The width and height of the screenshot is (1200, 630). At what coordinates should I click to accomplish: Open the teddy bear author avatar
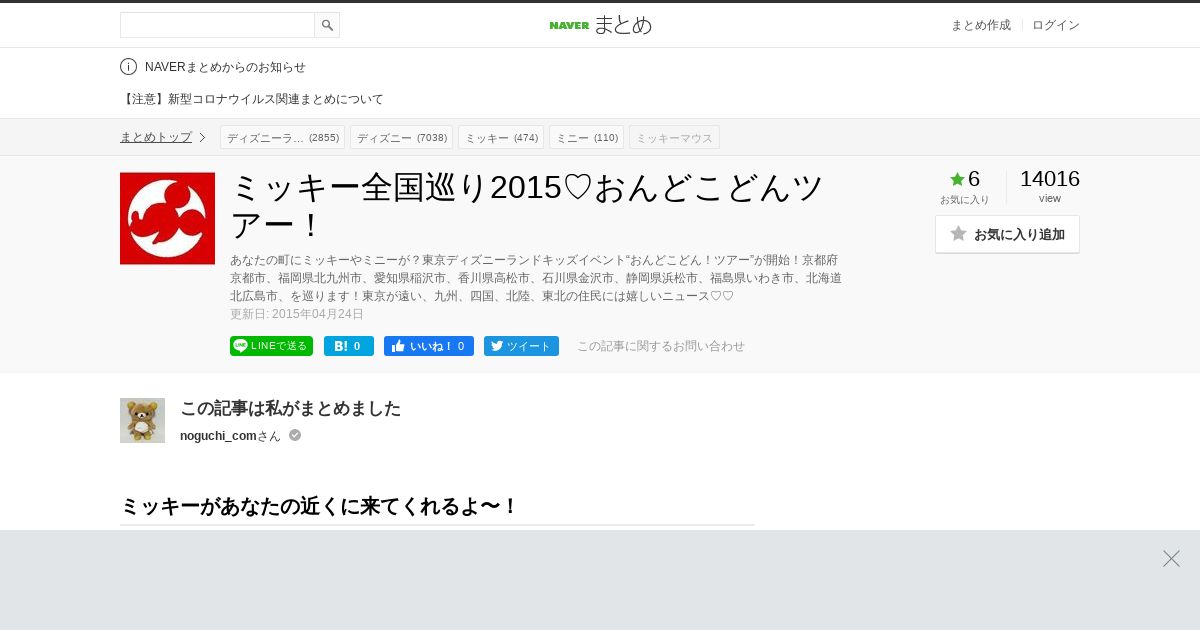(x=142, y=420)
